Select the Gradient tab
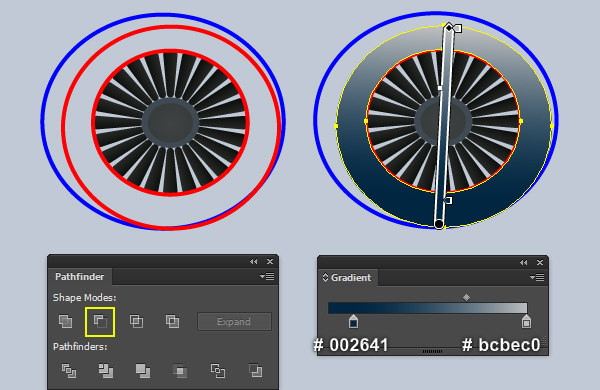Screen dimensions: 600x390 347,278
